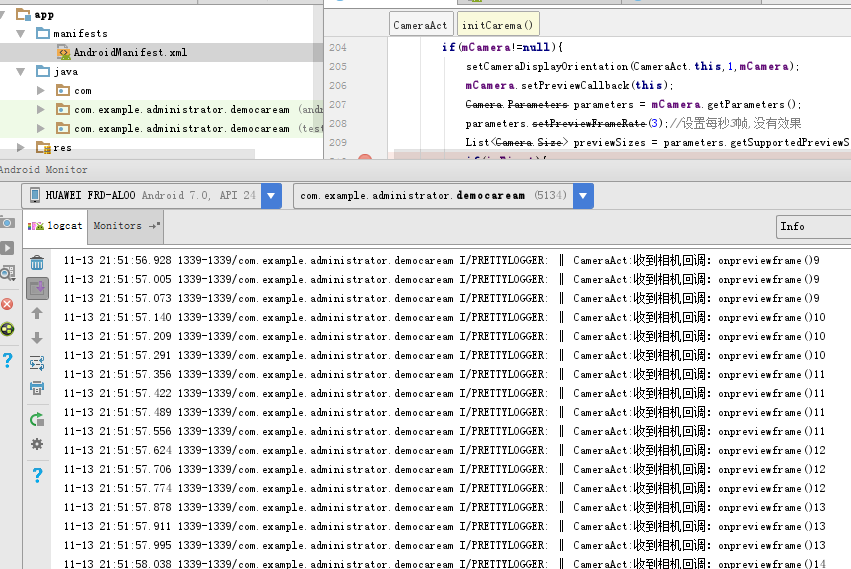This screenshot has height=569, width=851.
Task: Select the log entry at 21:51:57.291
Action: tap(444, 356)
